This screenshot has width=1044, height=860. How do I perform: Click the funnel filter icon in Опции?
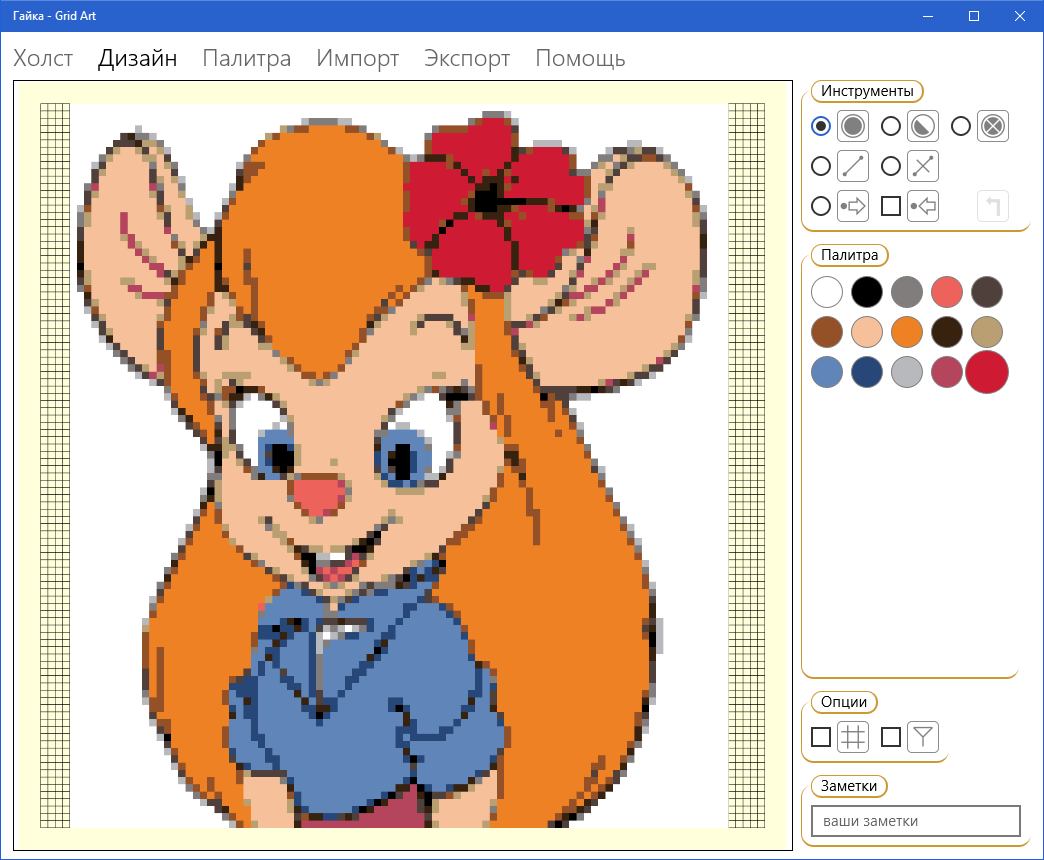(x=923, y=737)
